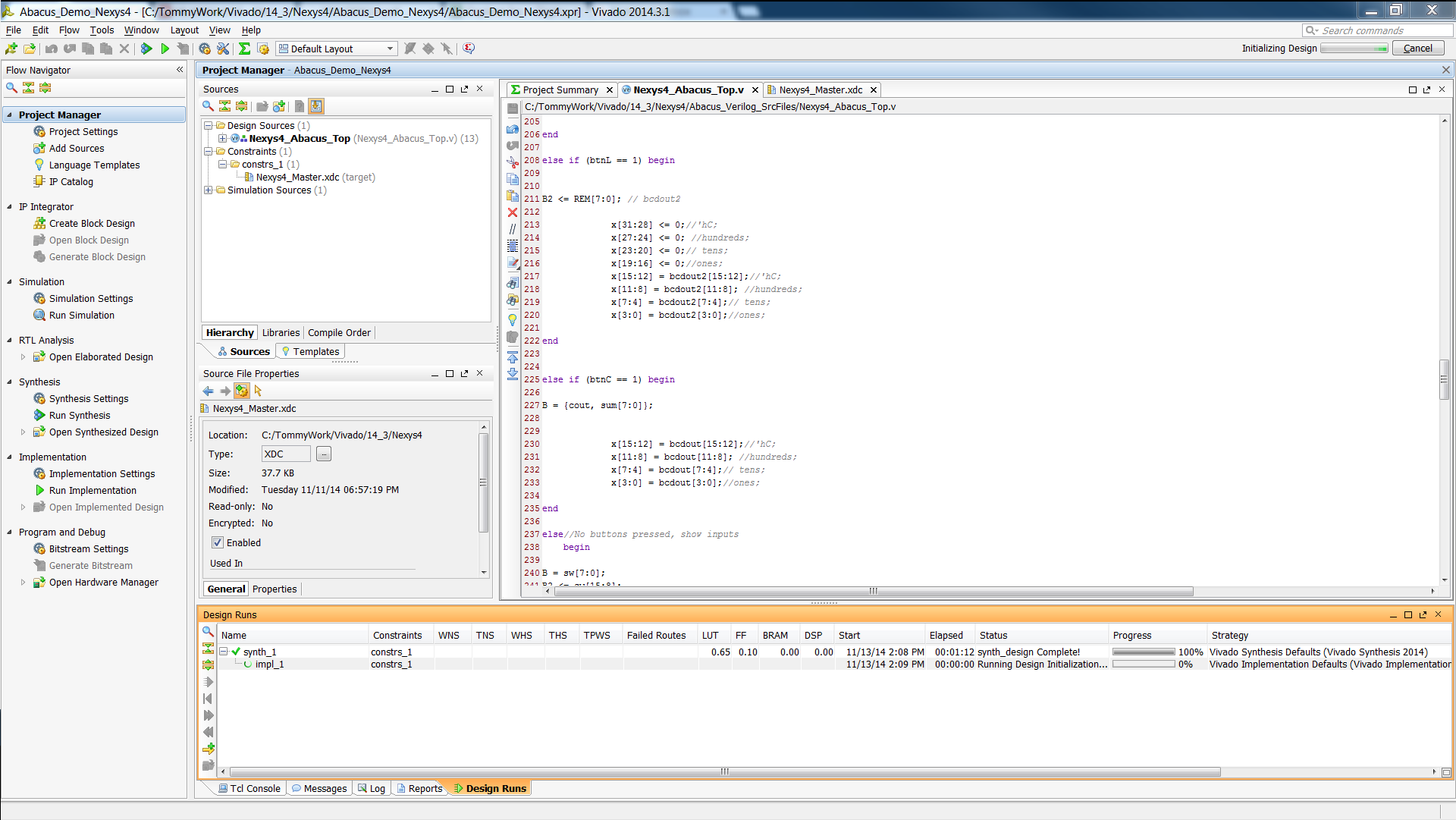Toggle the Enabled checkbox for Nexys4_Master.xdc

[218, 542]
